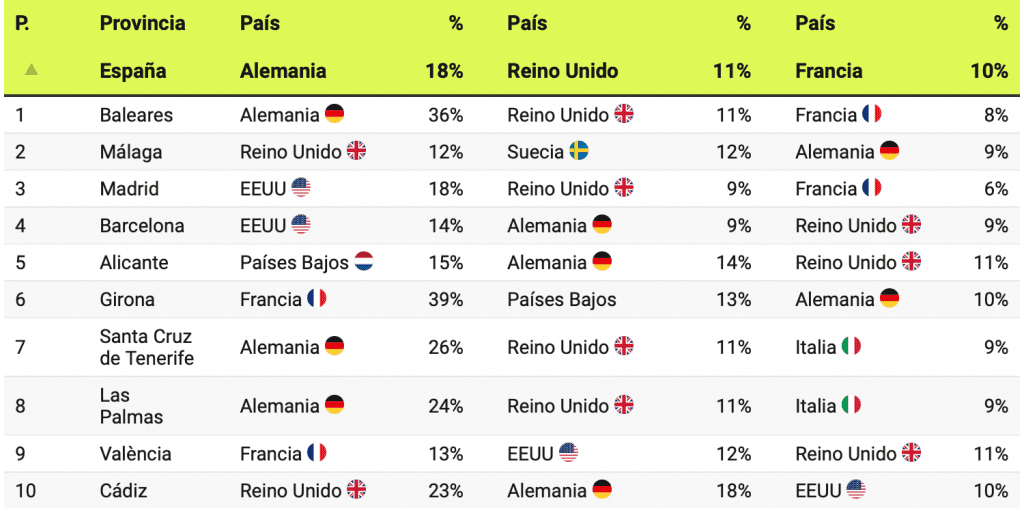Screen dimensions: 1024x511
Task: Click the last % column header
Action: tap(1000, 24)
